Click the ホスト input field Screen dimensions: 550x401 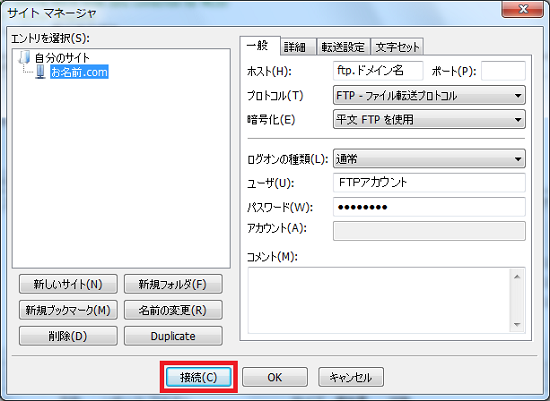click(378, 71)
